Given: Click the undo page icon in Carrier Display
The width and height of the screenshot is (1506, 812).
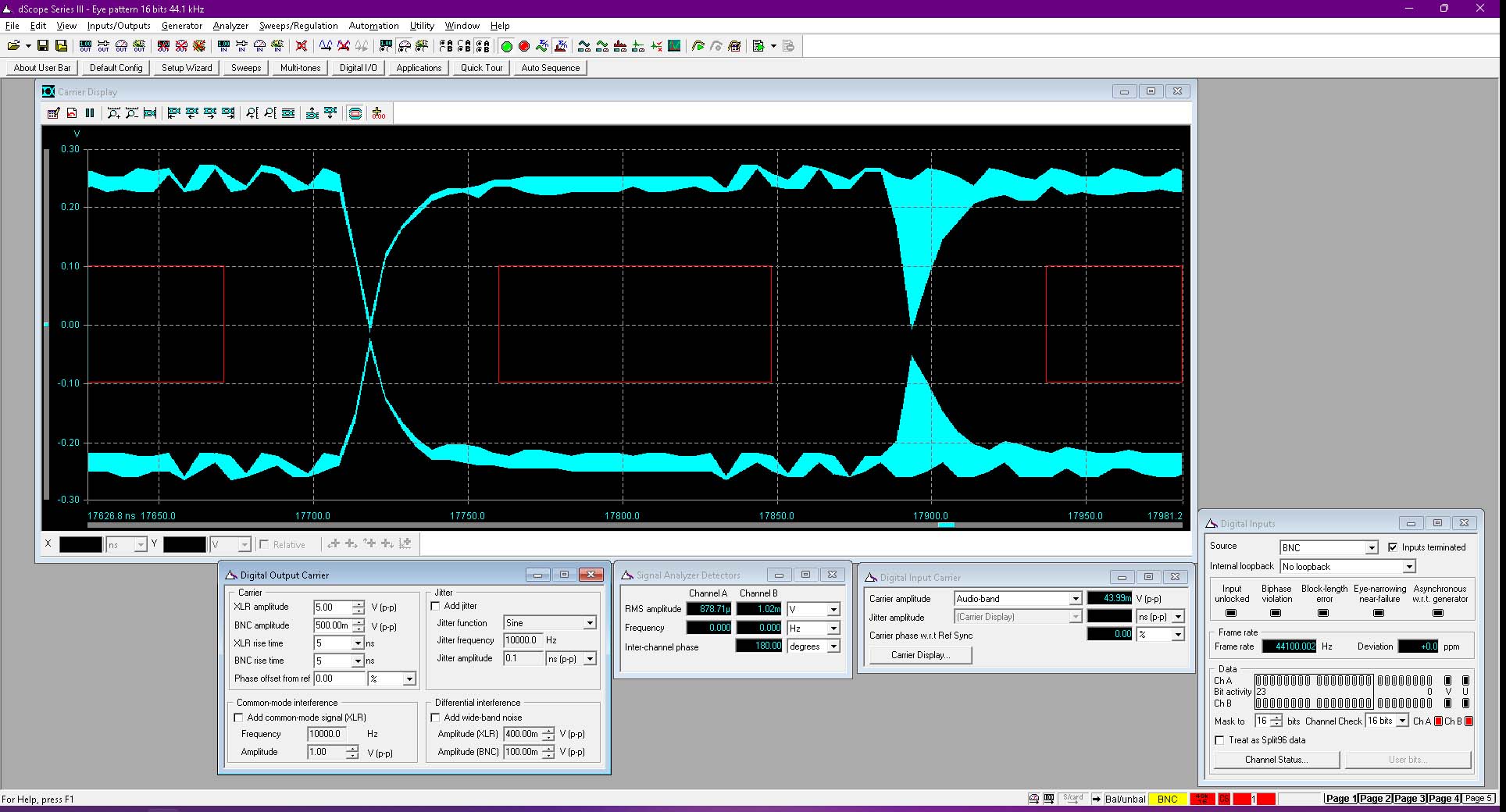Looking at the screenshot, I should [x=71, y=113].
